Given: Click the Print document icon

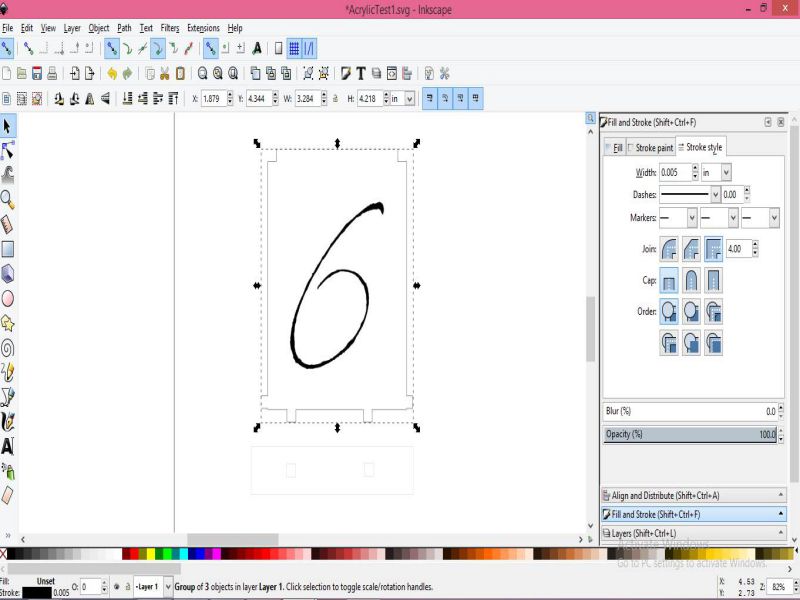Looking at the screenshot, I should coord(52,73).
